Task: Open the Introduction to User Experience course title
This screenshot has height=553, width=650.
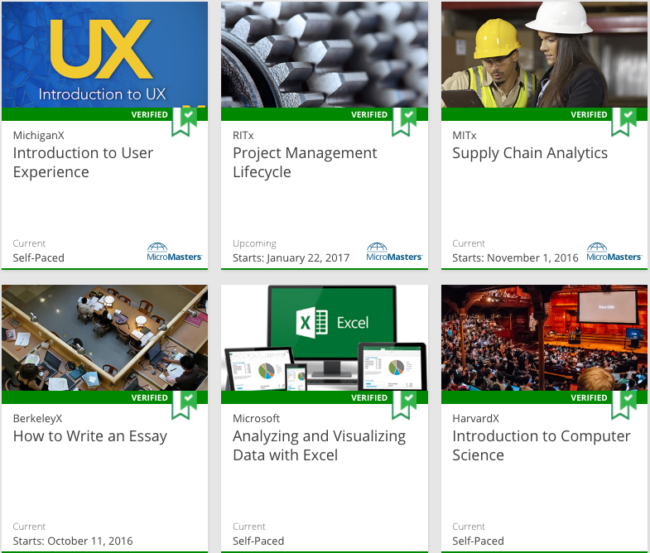Action: [83, 163]
